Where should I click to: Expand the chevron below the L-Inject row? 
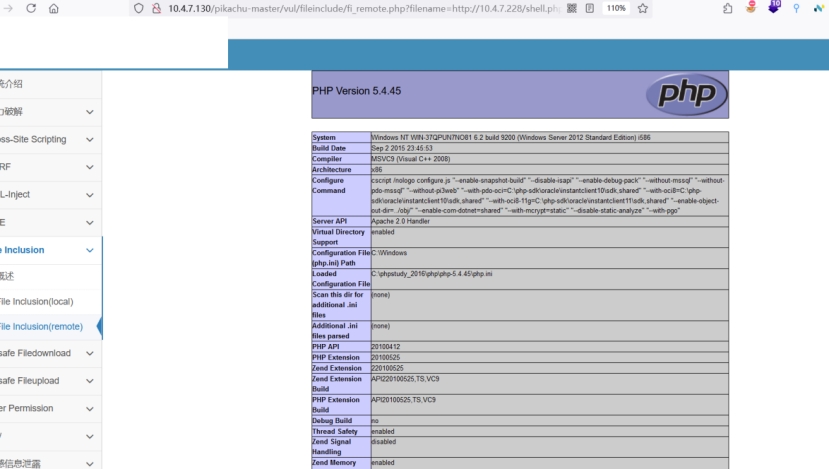pos(90,223)
